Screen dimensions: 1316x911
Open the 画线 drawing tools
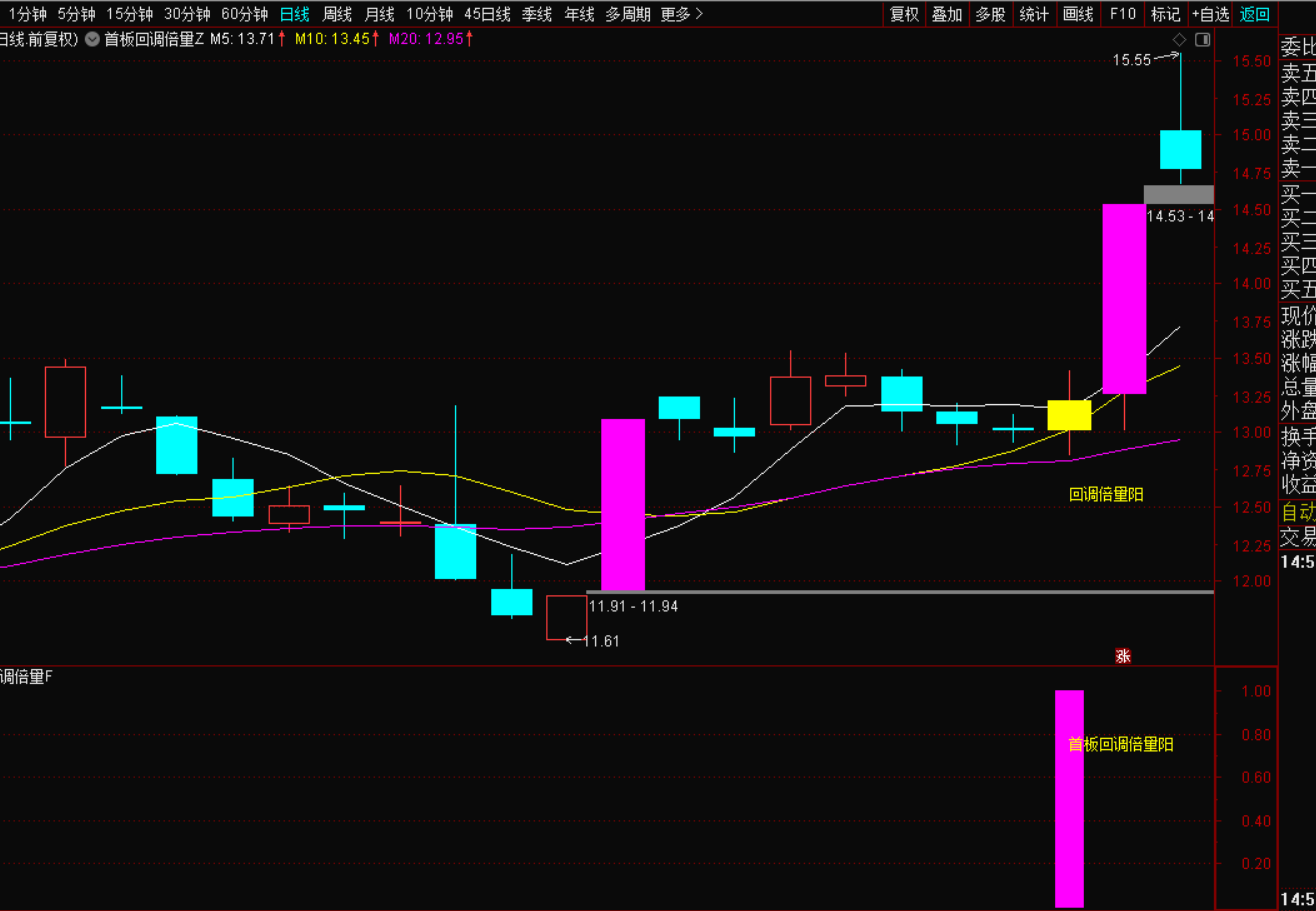[x=1078, y=14]
